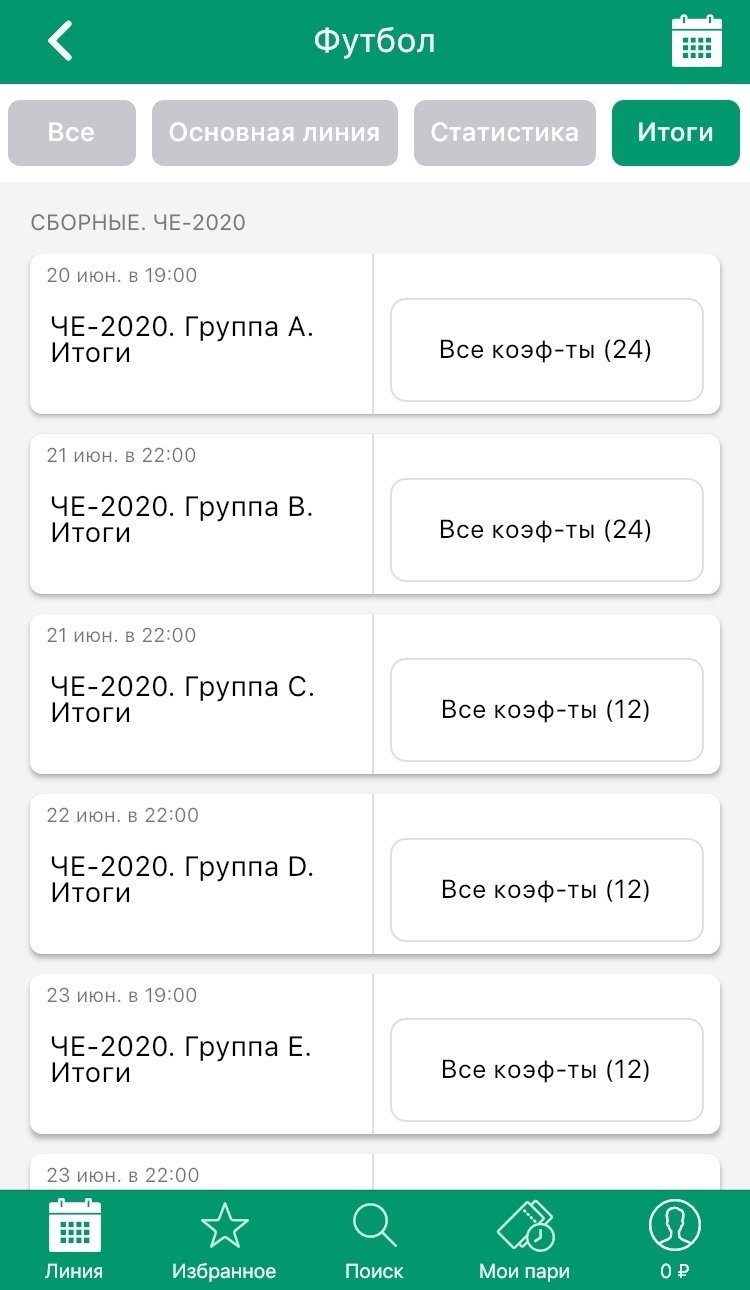
Task: Tap the Футбол page title
Action: [375, 42]
